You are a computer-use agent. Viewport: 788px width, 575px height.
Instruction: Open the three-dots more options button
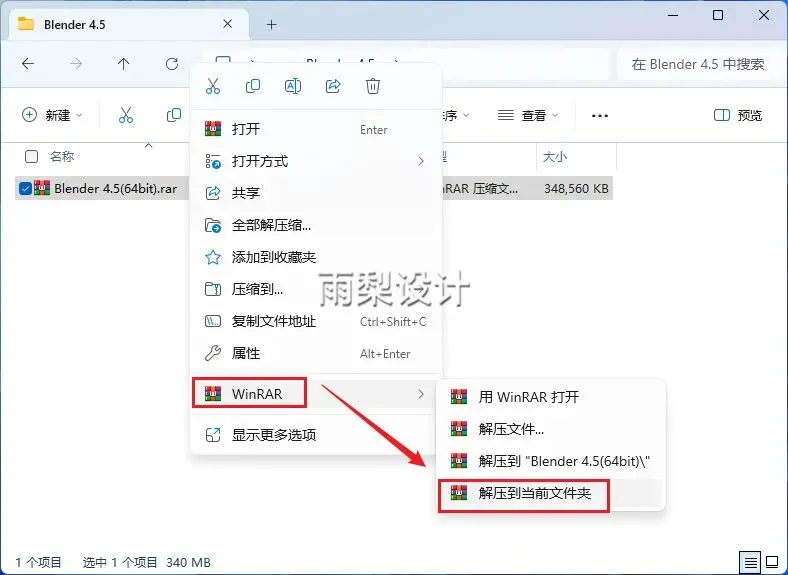(x=600, y=116)
